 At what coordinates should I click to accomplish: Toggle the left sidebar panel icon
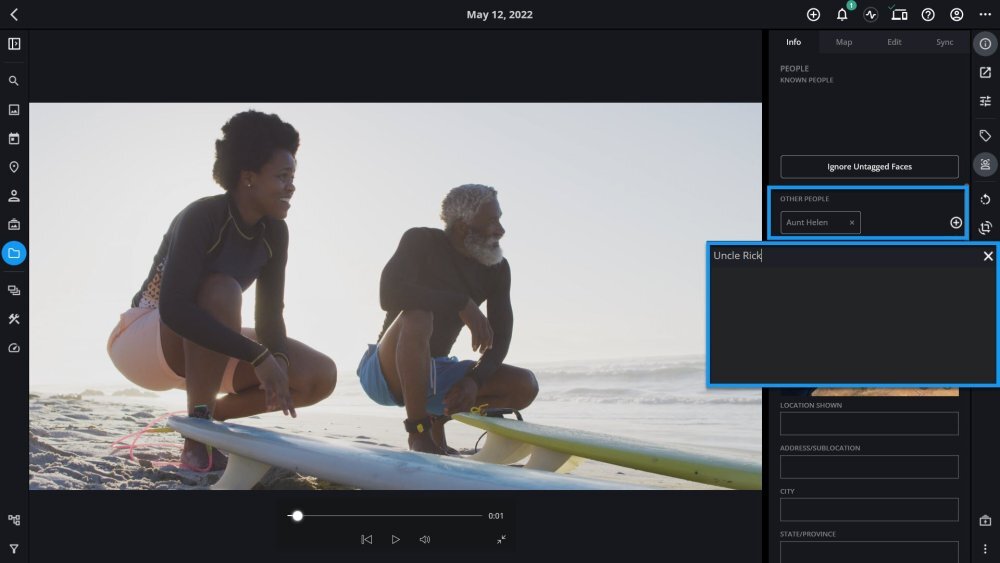click(14, 44)
